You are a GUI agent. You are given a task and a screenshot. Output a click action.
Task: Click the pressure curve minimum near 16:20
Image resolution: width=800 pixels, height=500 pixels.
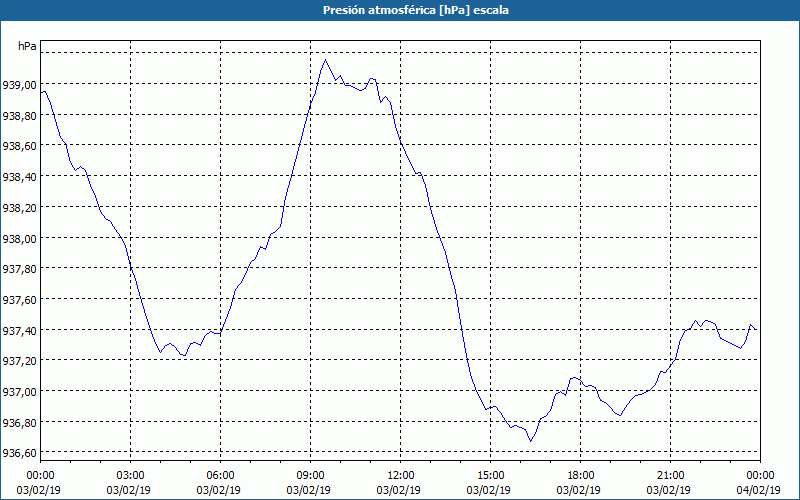pos(531,441)
